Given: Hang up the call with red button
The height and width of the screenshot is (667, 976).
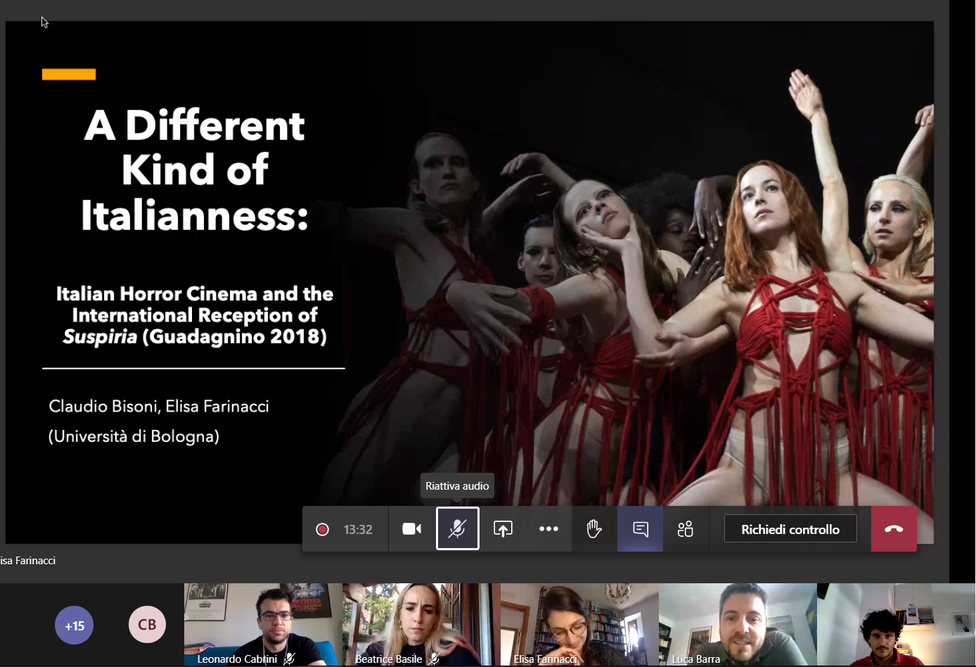Looking at the screenshot, I should coord(894,529).
